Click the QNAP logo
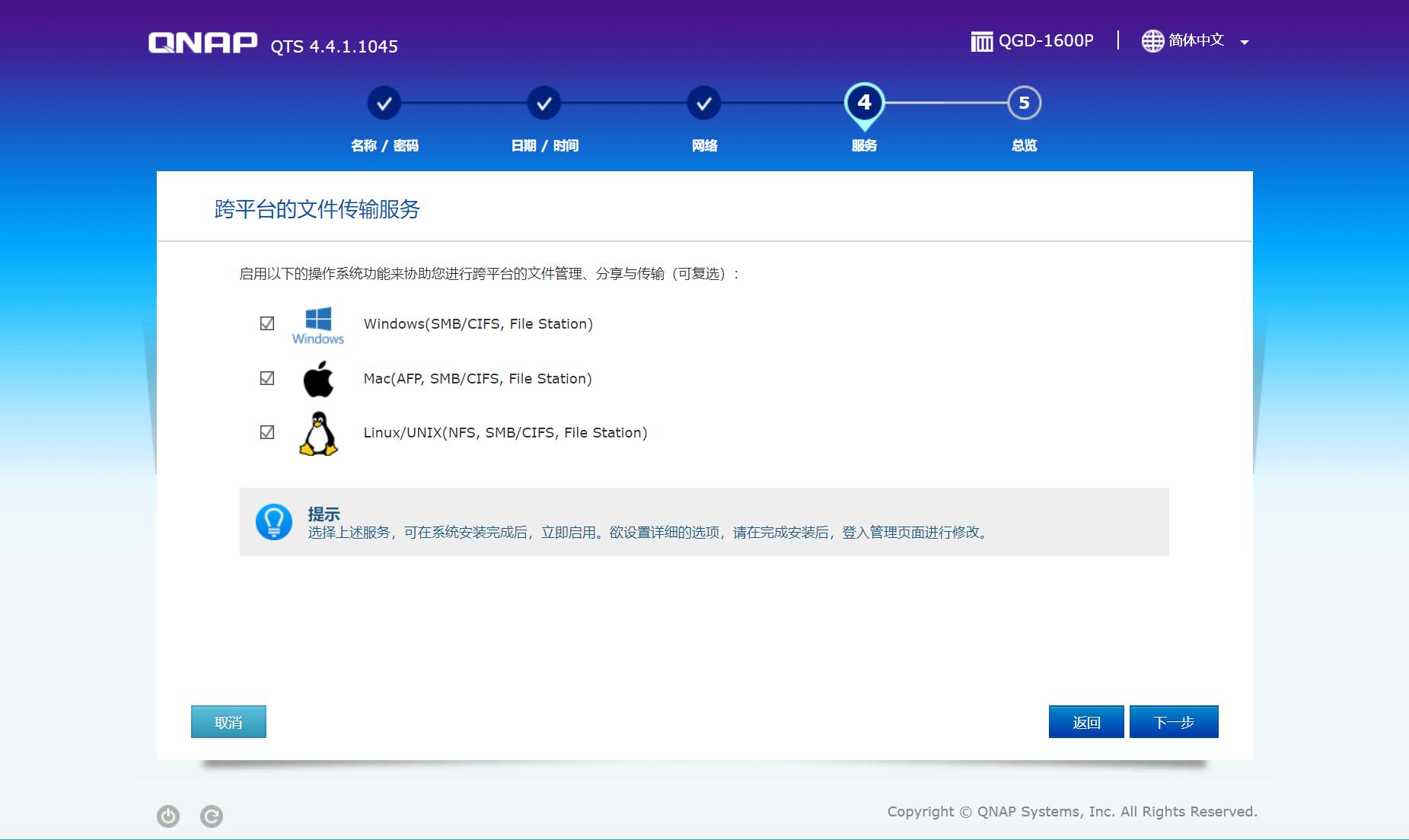 coord(202,42)
